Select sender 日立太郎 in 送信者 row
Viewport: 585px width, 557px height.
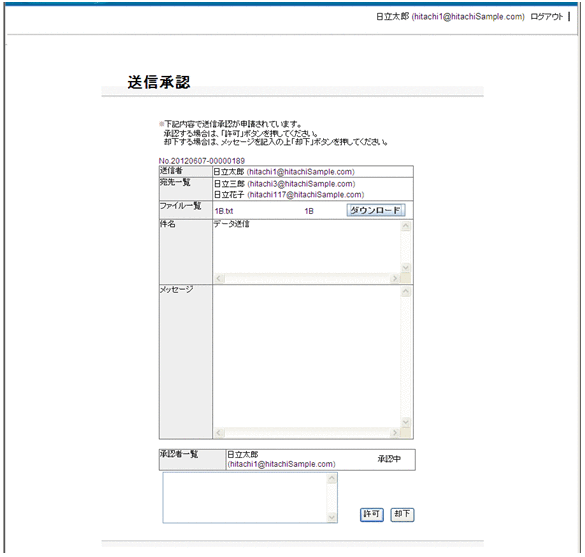[x=284, y=172]
